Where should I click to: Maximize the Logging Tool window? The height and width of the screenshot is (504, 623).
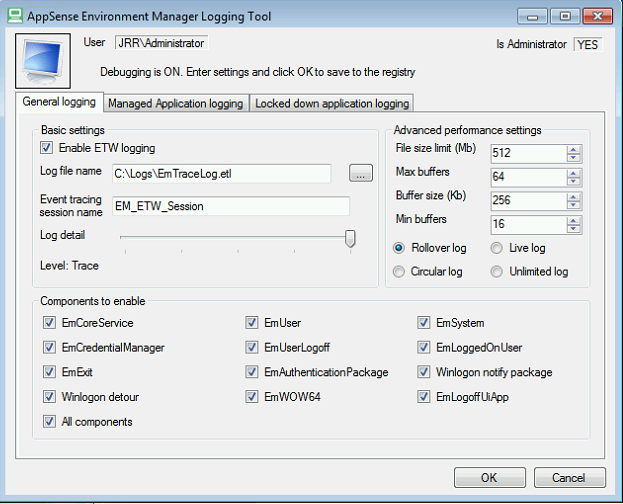(565, 17)
